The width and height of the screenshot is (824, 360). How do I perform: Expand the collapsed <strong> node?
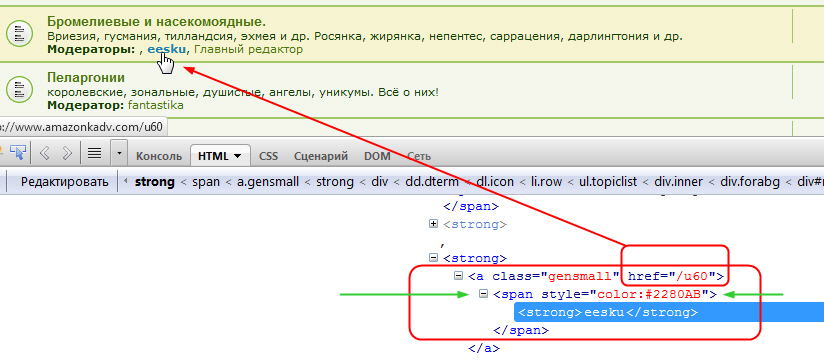pyautogui.click(x=434, y=224)
